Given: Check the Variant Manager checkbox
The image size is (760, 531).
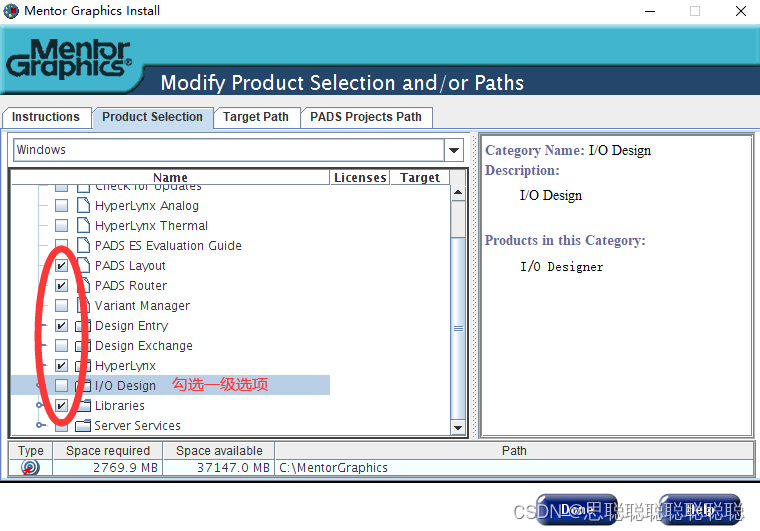Looking at the screenshot, I should (x=62, y=305).
